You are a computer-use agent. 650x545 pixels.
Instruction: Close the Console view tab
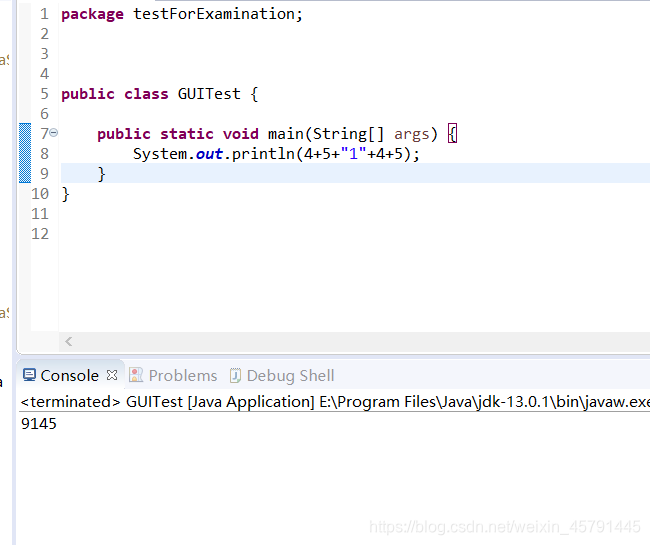tap(112, 375)
